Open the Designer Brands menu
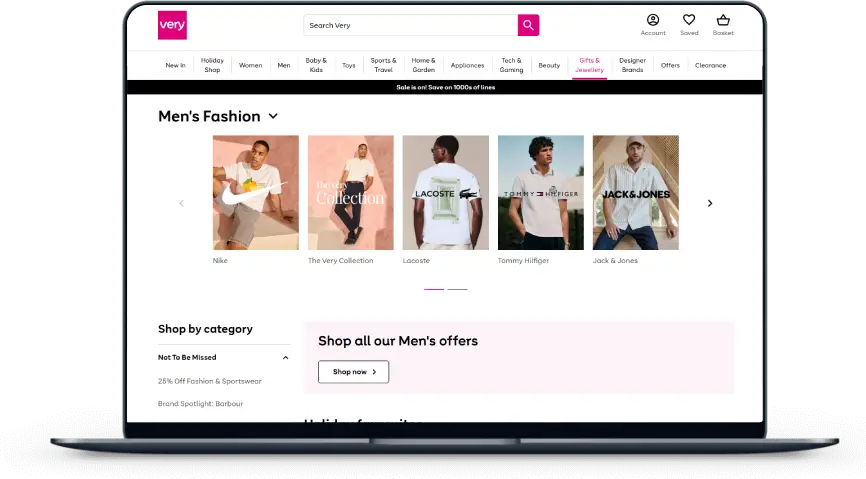 [632, 65]
